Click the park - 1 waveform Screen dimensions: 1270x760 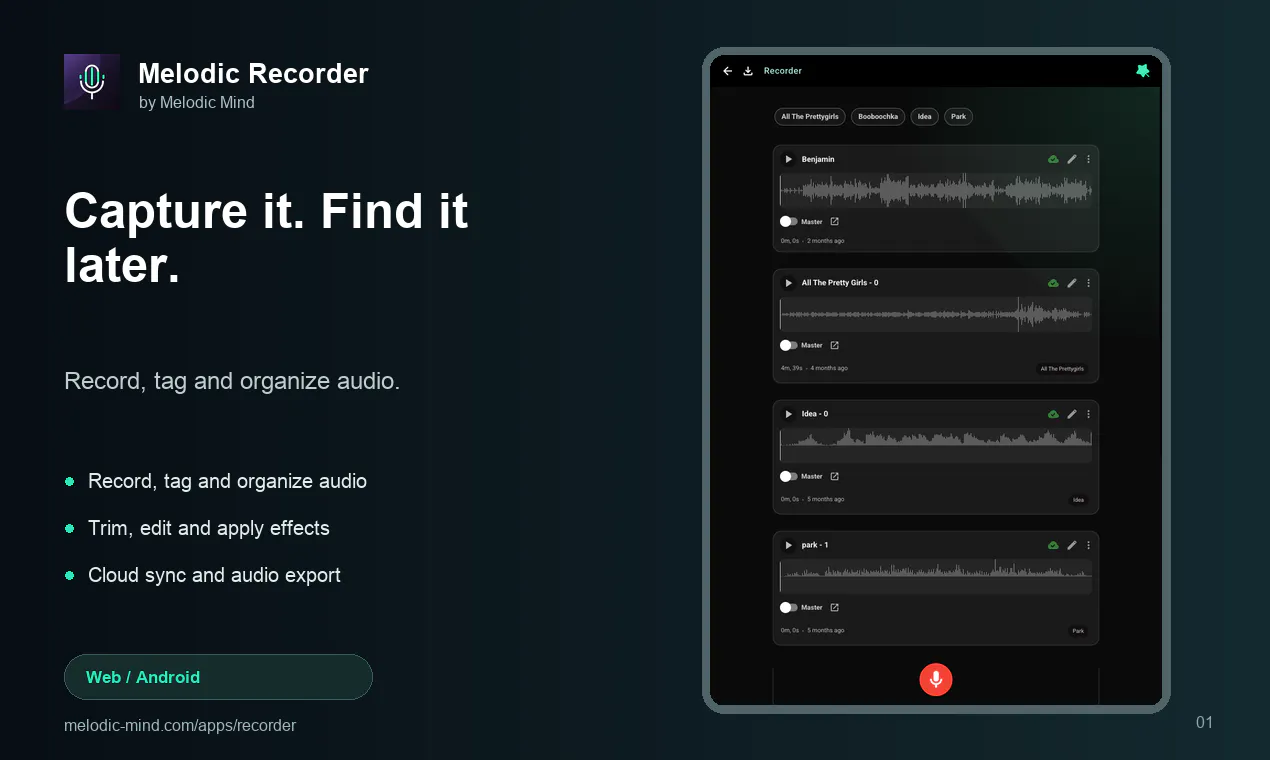click(936, 576)
